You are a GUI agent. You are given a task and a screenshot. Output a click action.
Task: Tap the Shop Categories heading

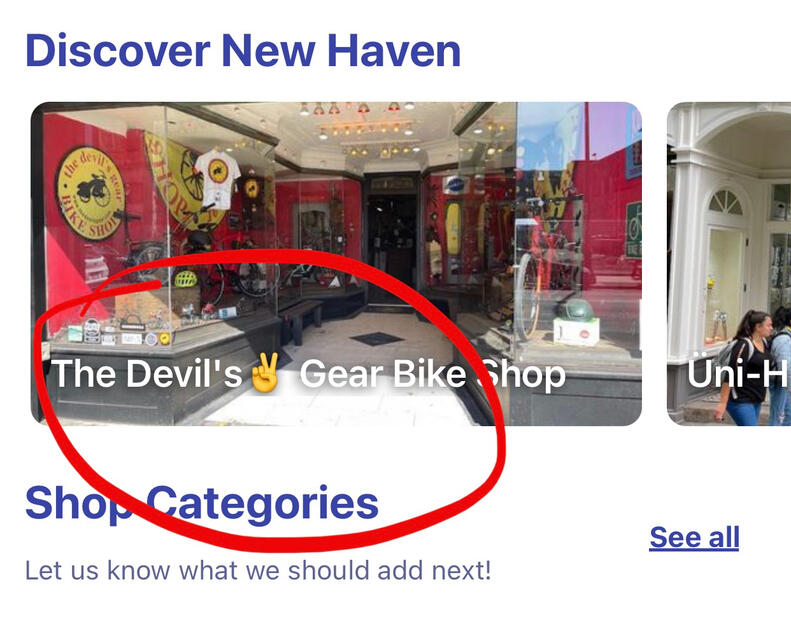(x=202, y=502)
